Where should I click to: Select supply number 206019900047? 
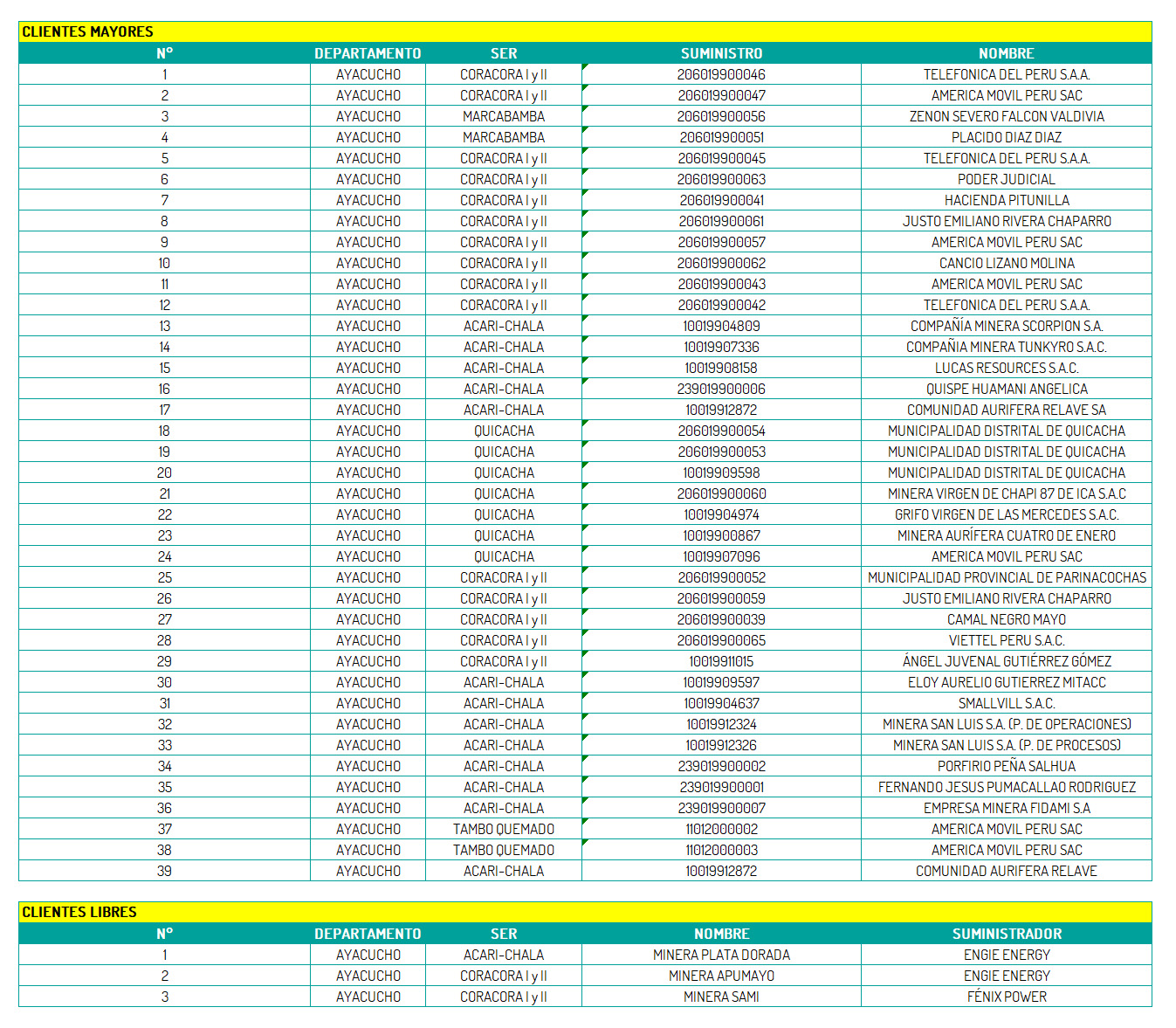721,95
